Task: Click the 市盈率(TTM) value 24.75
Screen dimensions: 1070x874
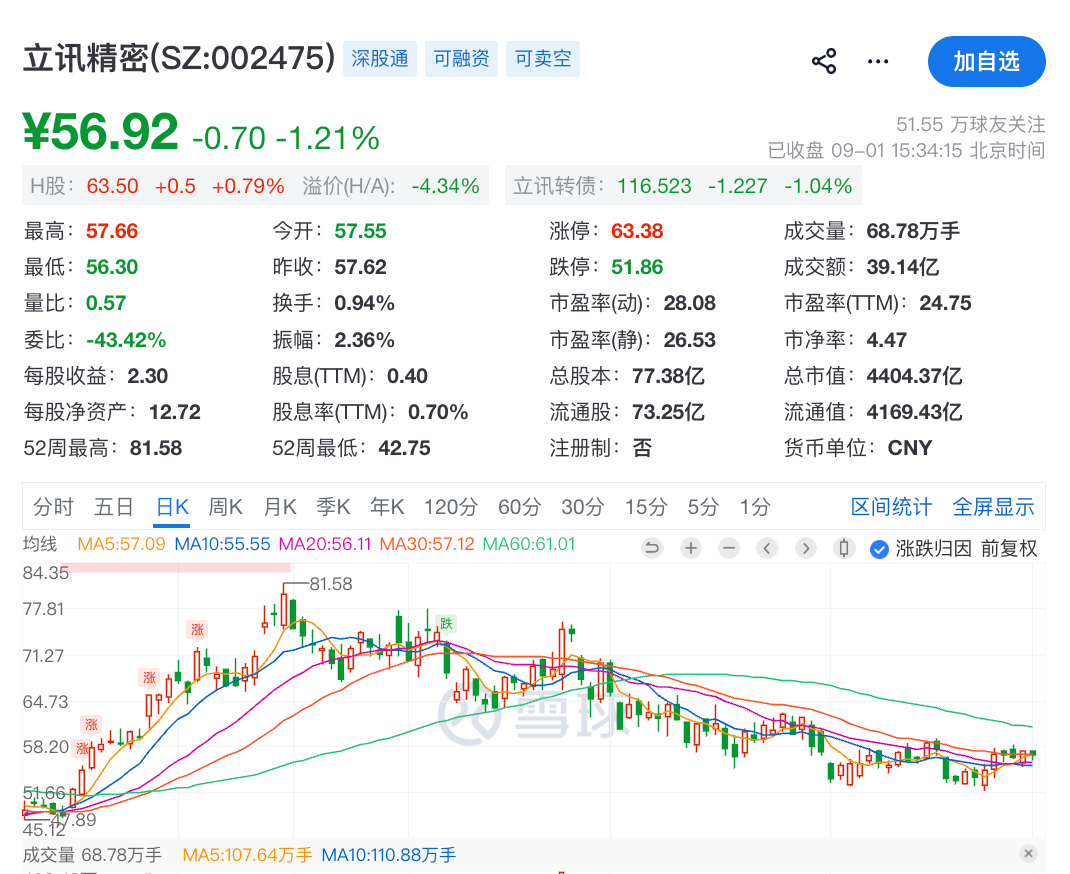Action: tap(946, 303)
